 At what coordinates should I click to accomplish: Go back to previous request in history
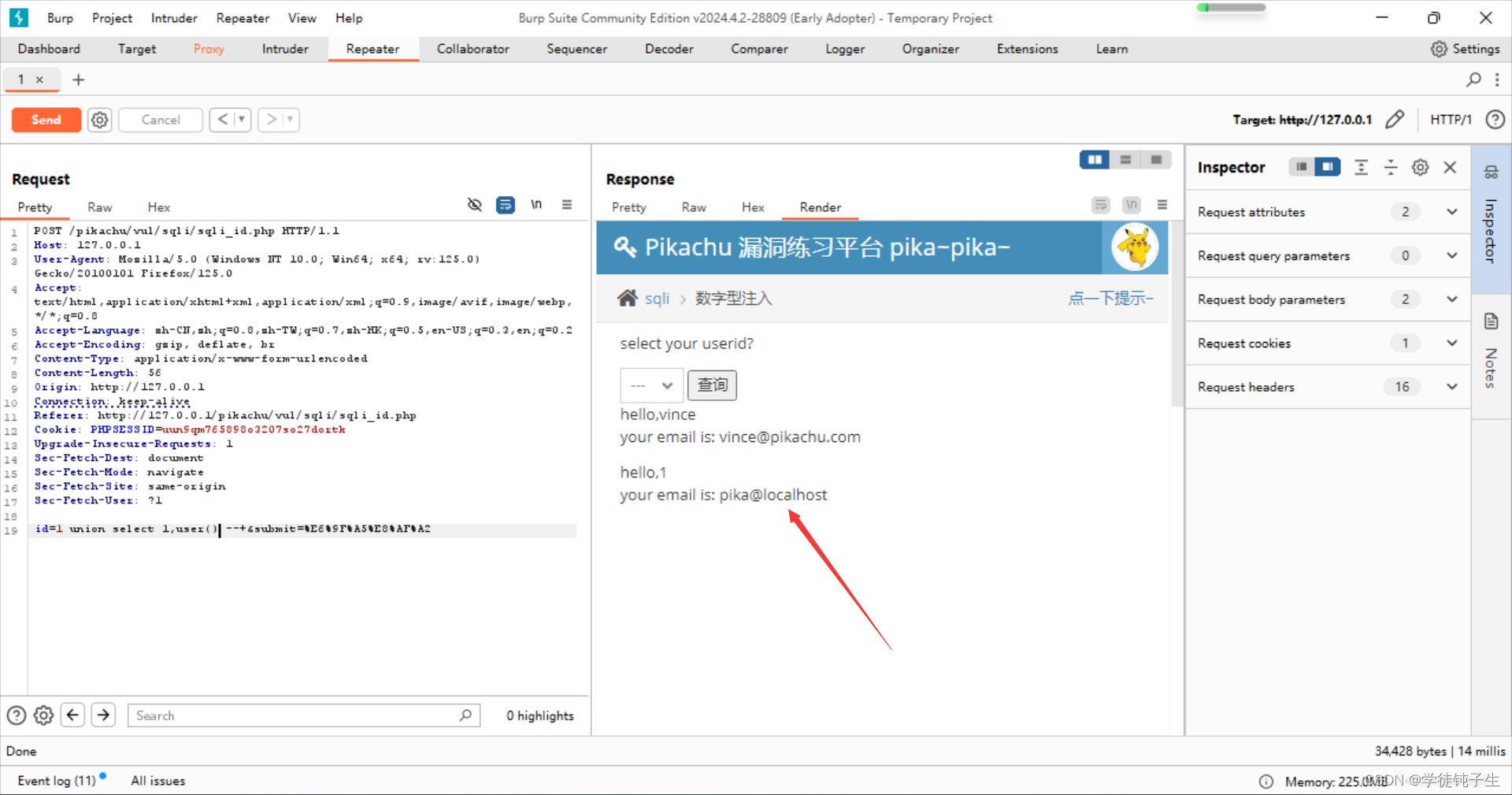[222, 120]
